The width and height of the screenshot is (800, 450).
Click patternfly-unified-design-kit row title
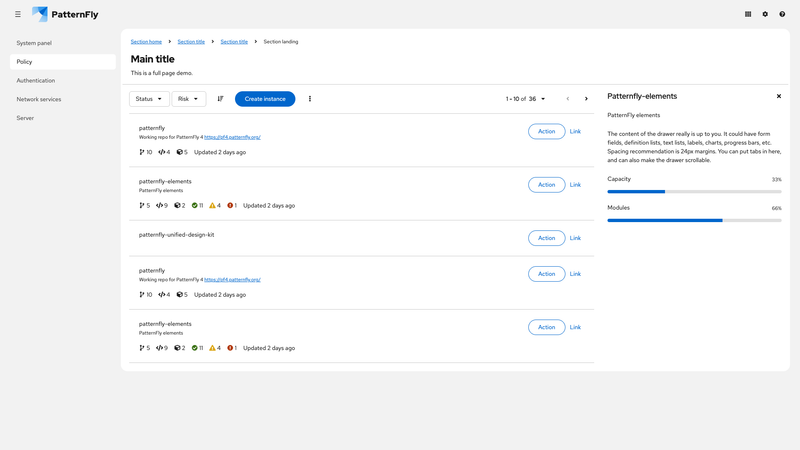(177, 235)
